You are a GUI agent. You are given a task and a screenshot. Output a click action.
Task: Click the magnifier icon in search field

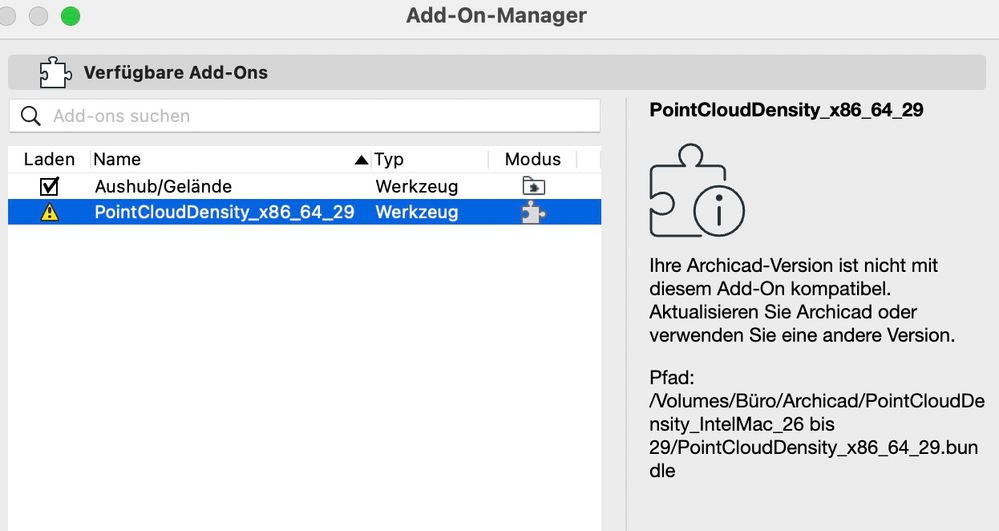[31, 116]
